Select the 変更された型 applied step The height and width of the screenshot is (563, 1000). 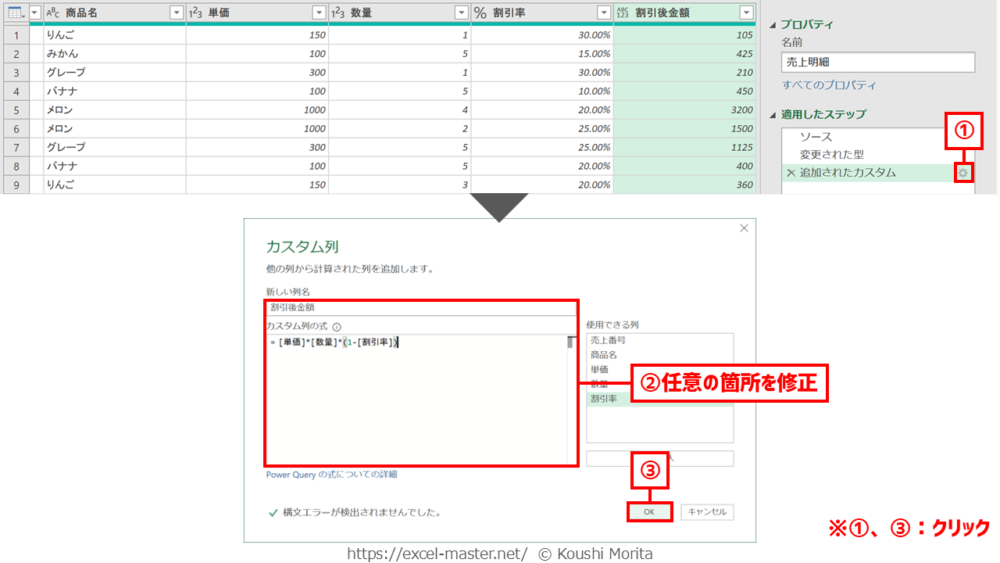(x=831, y=155)
